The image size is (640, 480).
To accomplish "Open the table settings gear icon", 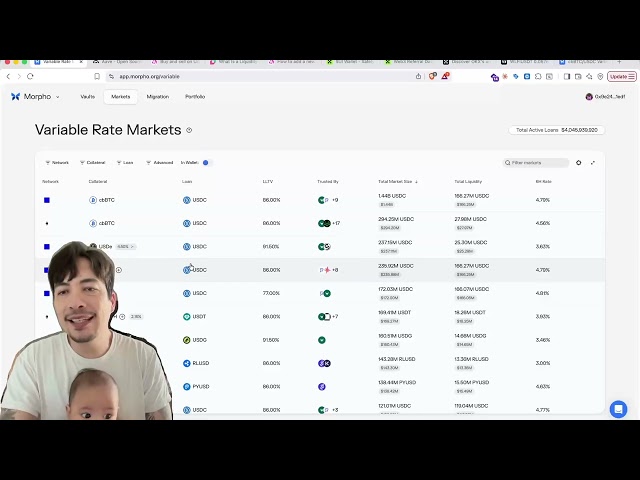I will click(578, 162).
